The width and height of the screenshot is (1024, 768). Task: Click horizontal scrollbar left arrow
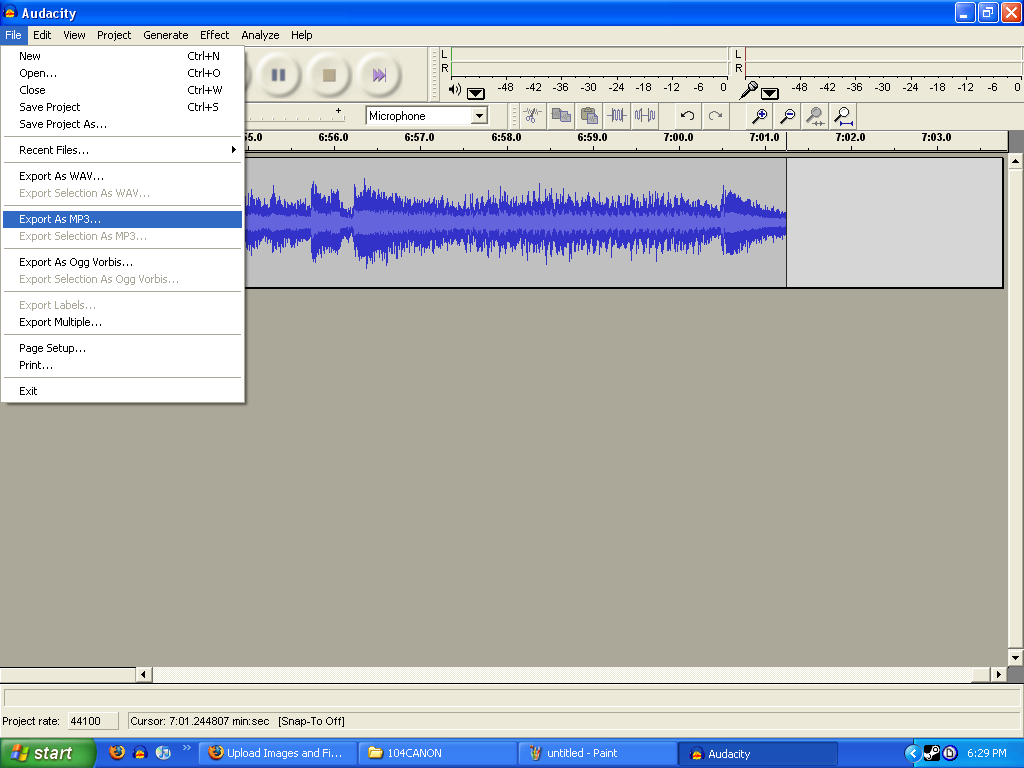pos(144,674)
